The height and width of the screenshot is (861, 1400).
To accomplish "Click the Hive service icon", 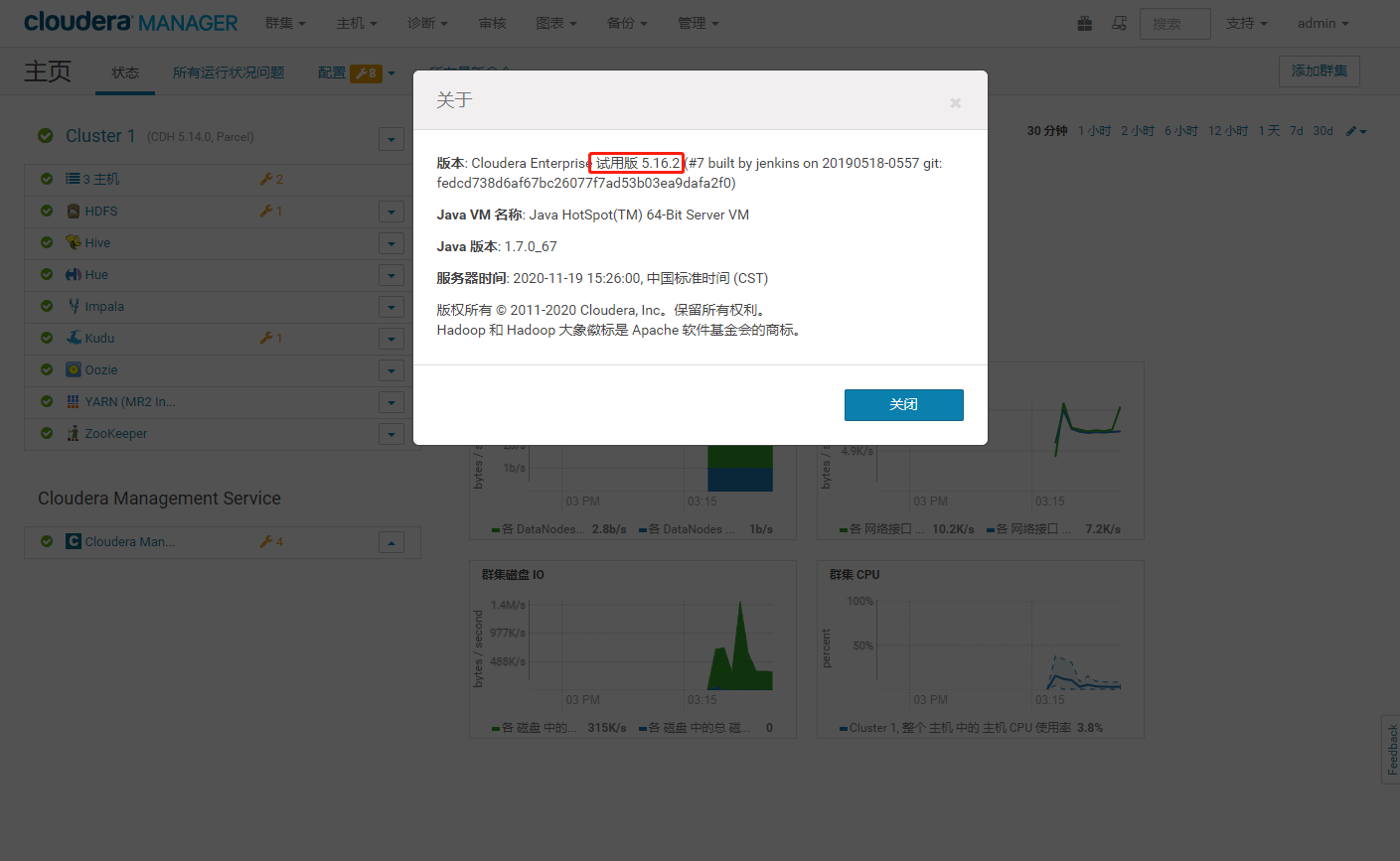I will coord(74,242).
